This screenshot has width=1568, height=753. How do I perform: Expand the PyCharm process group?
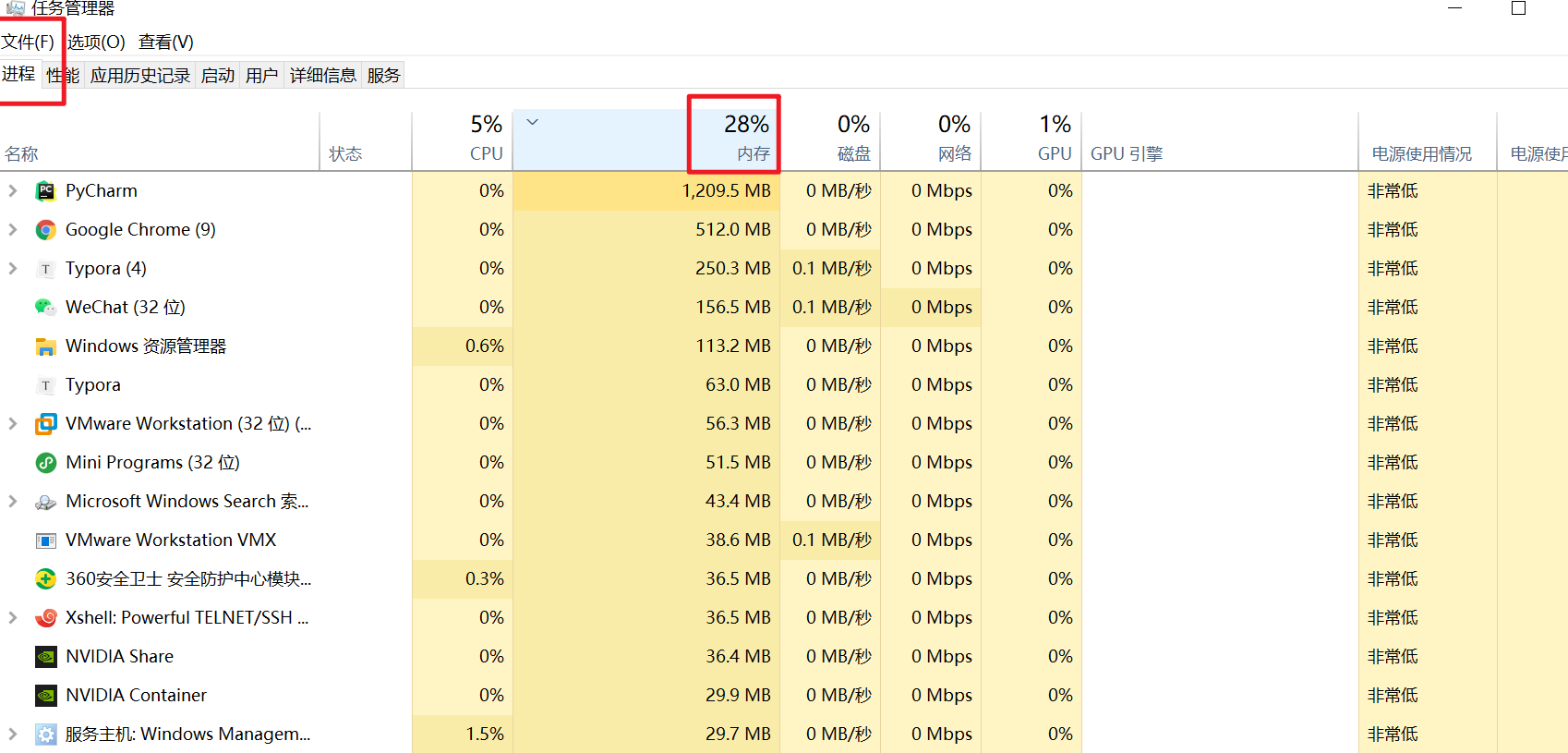13,191
